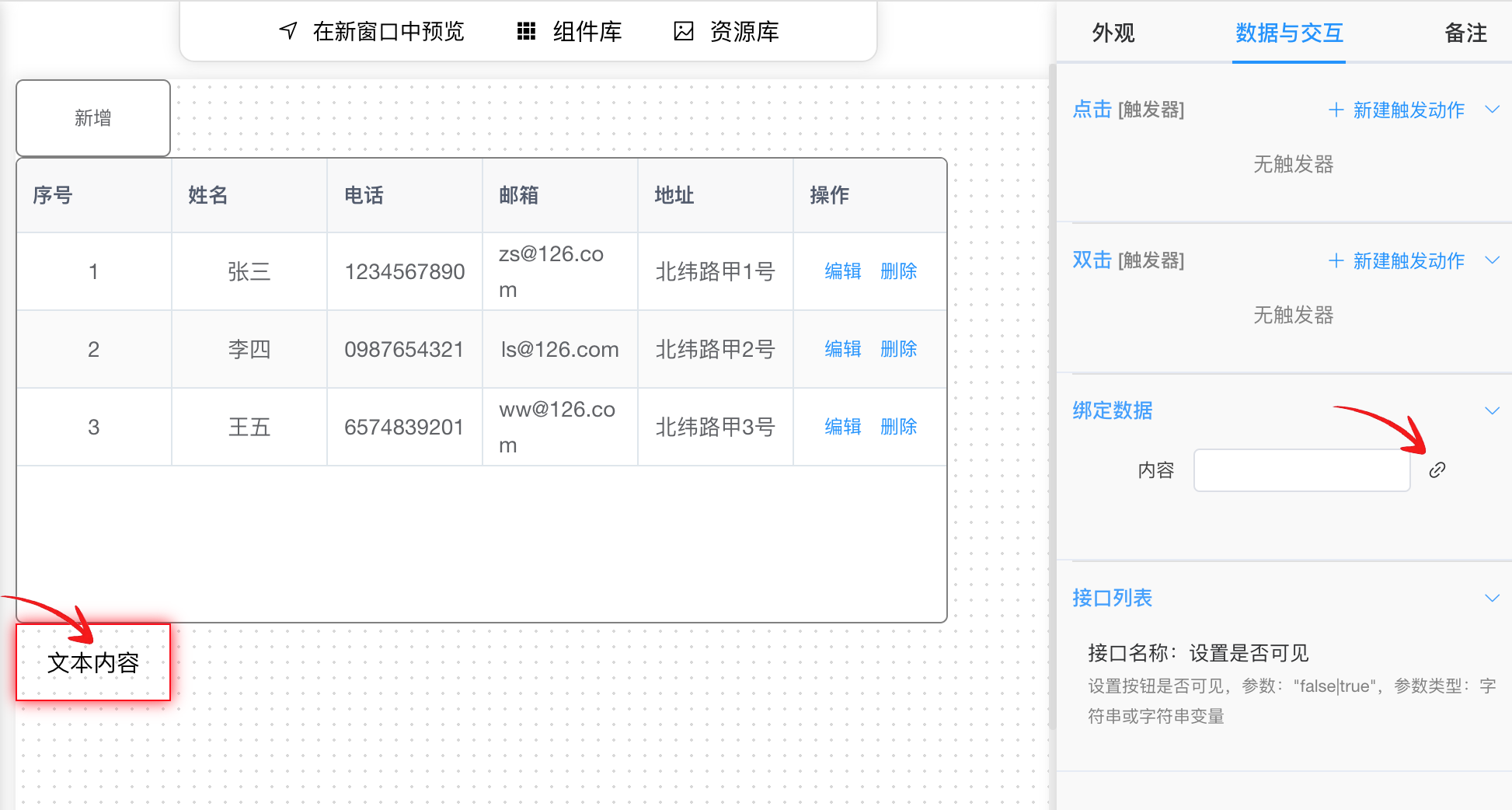Image resolution: width=1512 pixels, height=810 pixels.
Task: Click the 接口名称：设置是否可见 entry
Action: click(x=1198, y=653)
